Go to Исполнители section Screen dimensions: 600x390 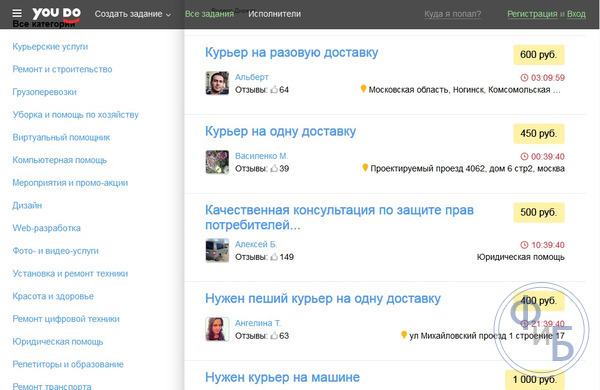pyautogui.click(x=274, y=14)
